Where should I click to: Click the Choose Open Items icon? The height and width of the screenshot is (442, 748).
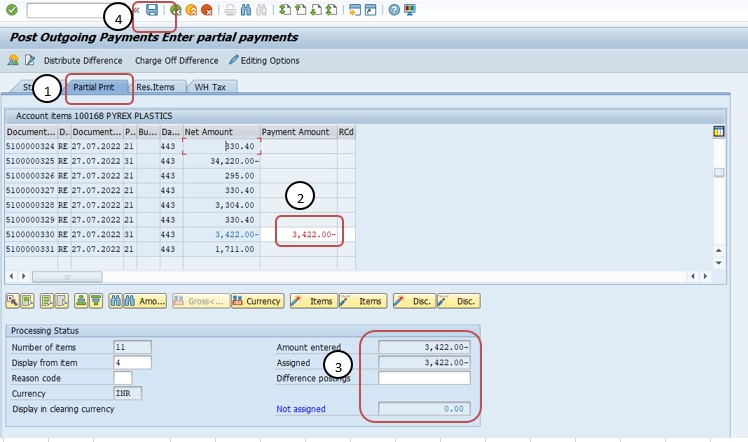[x=13, y=60]
